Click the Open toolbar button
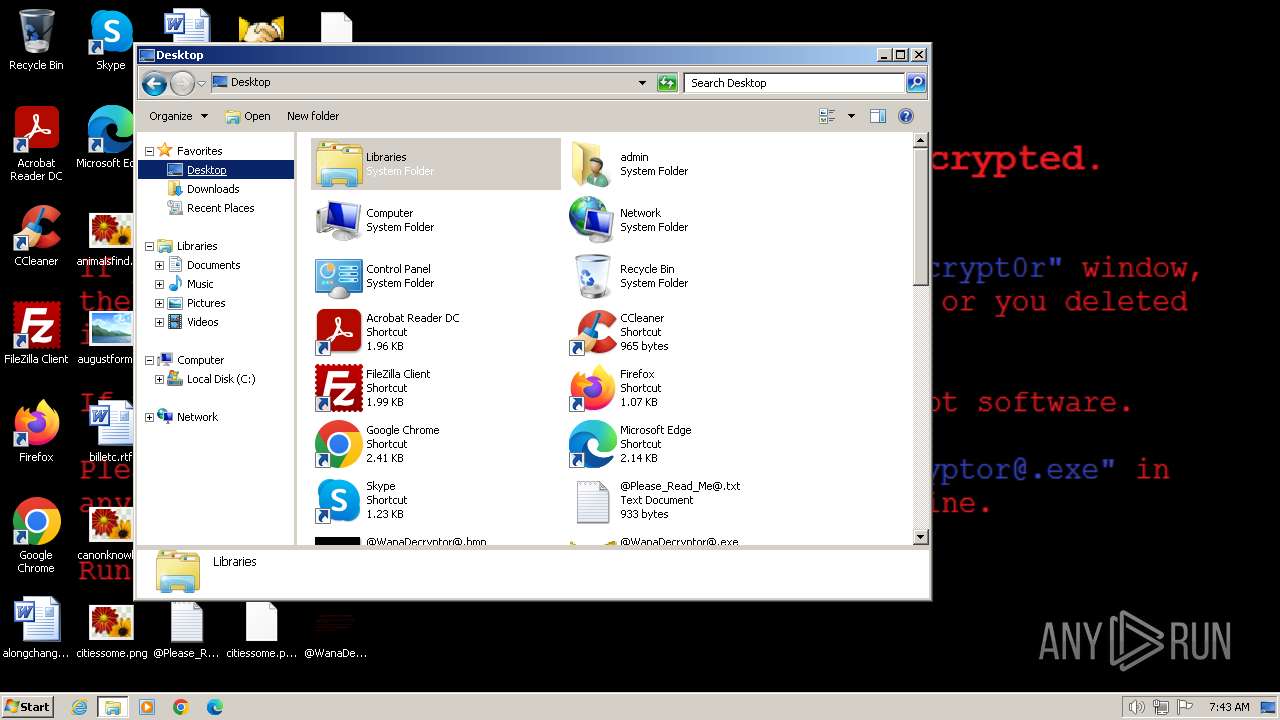Screen dimensions: 1280x720 coord(248,116)
